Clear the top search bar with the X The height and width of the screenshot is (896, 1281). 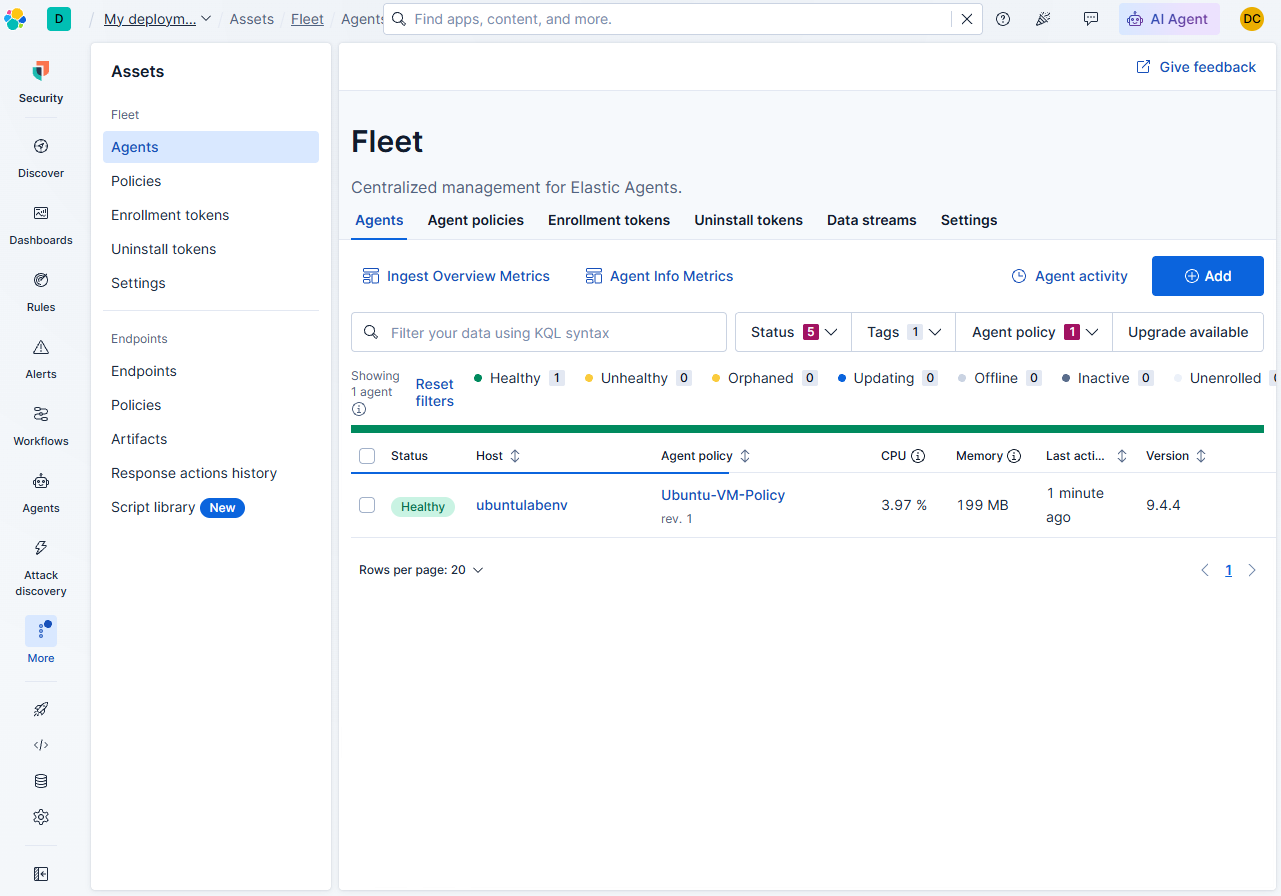coord(967,19)
